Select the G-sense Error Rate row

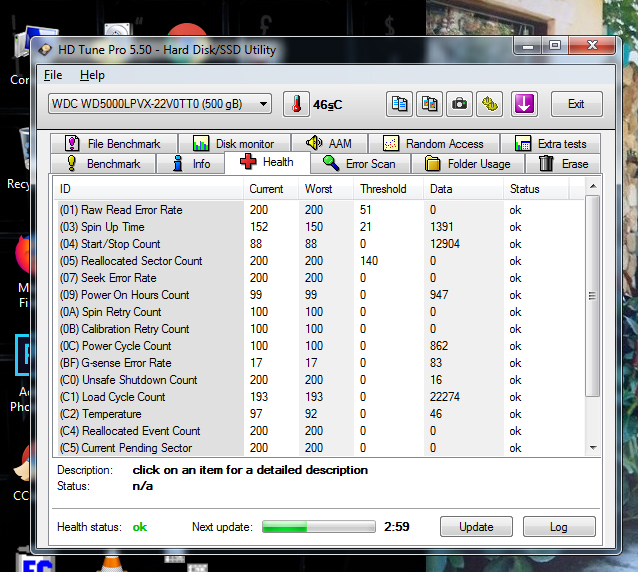319,363
